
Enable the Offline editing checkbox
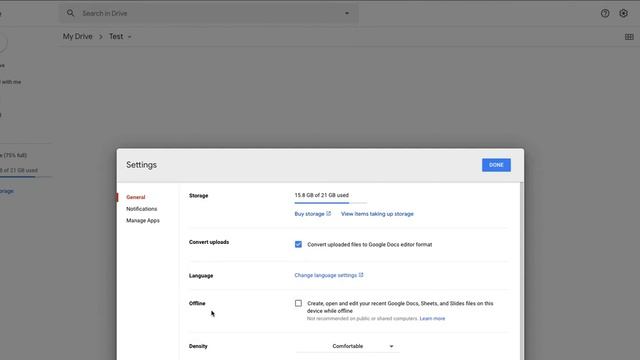point(298,303)
